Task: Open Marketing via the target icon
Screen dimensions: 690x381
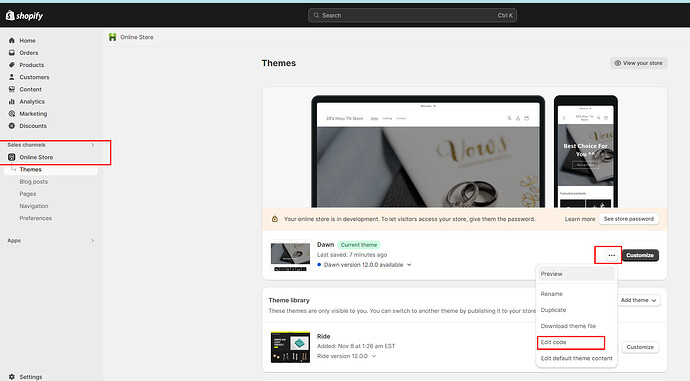Action: coord(11,114)
